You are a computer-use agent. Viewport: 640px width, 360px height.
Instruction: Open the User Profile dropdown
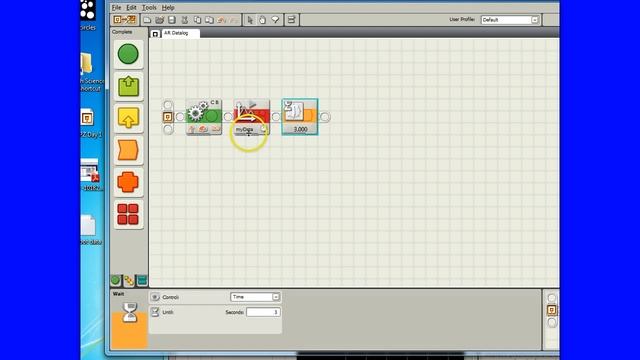[510, 20]
